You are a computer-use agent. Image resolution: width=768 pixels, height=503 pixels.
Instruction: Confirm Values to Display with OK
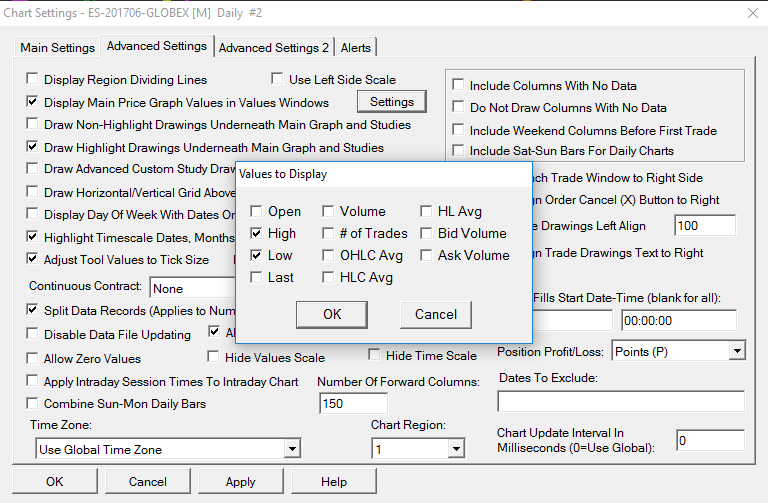pyautogui.click(x=332, y=314)
